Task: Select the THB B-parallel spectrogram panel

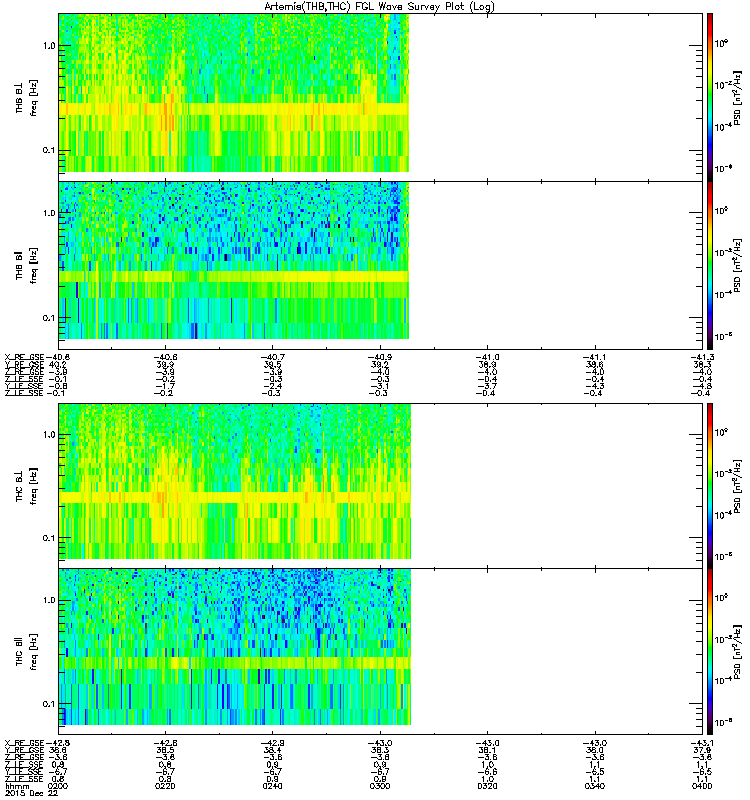Action: pyautogui.click(x=380, y=265)
